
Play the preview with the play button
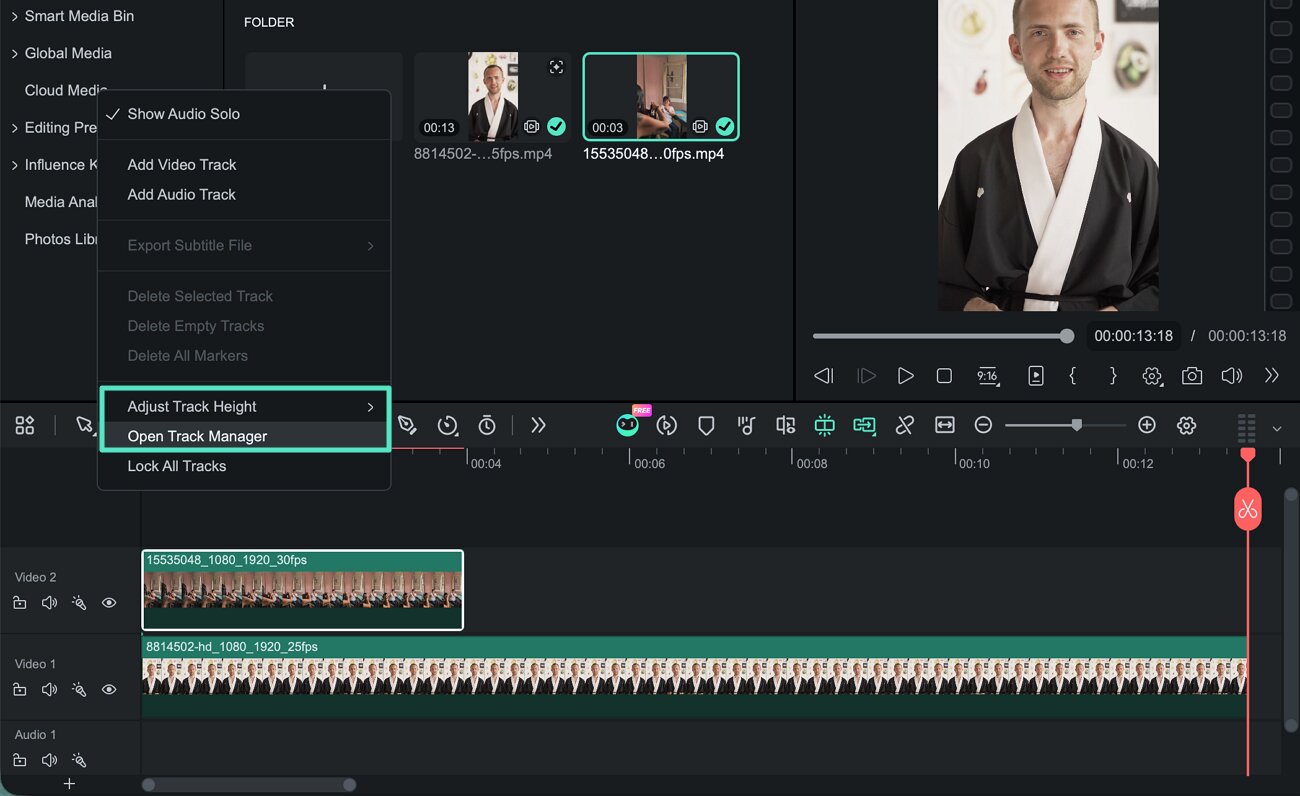click(905, 376)
